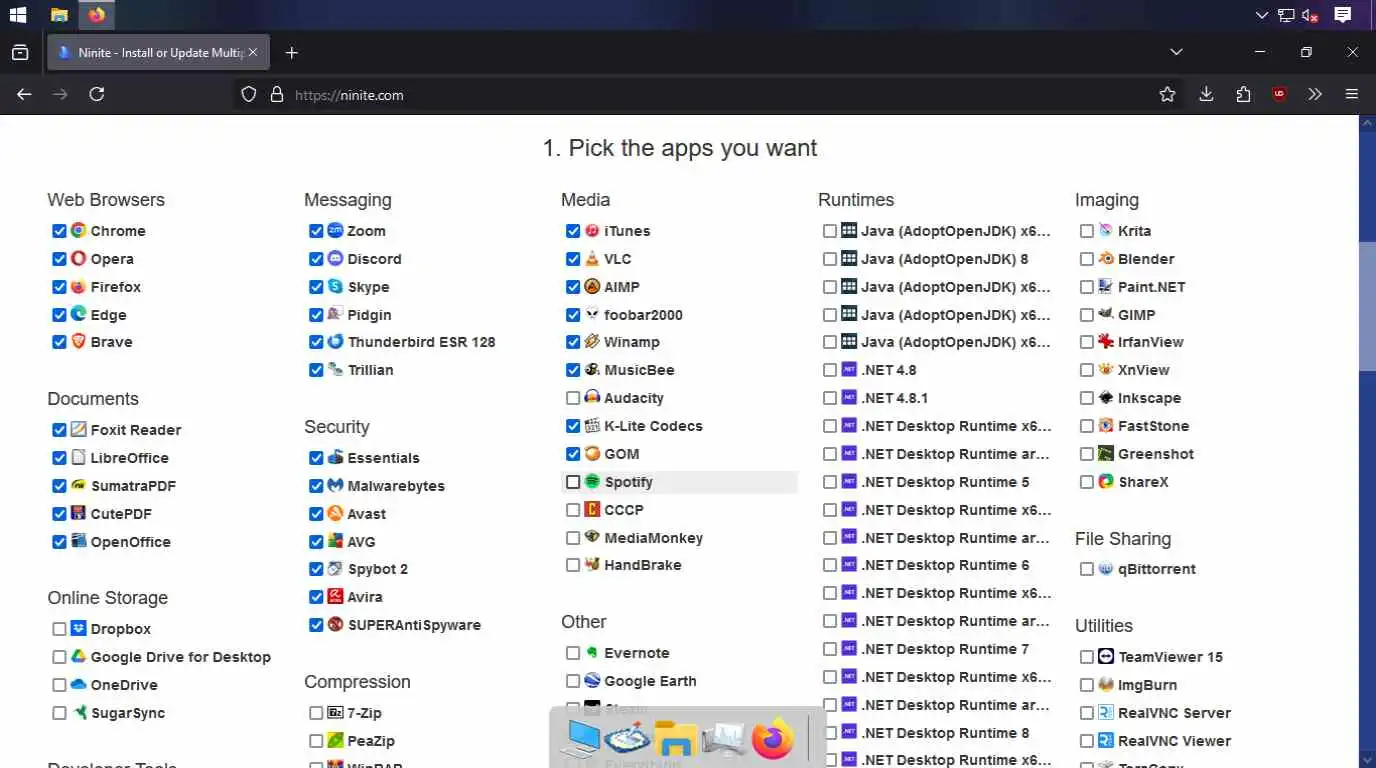The width and height of the screenshot is (1376, 768).
Task: Expand the more tools overflow chevron
Action: pyautogui.click(x=1315, y=94)
